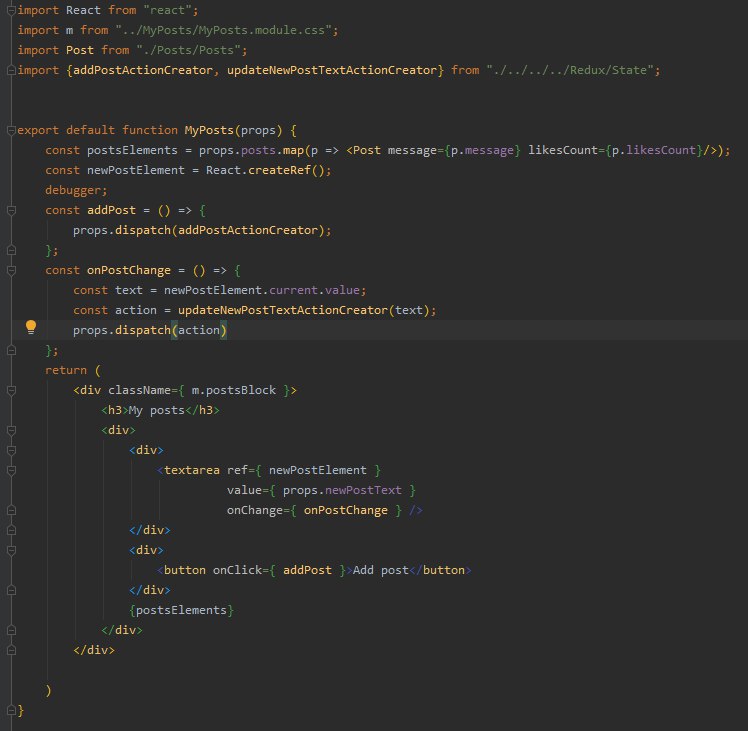Screen dimensions: 748x731
Task: Click fold end marker on the onChange line
Action: 11,511
